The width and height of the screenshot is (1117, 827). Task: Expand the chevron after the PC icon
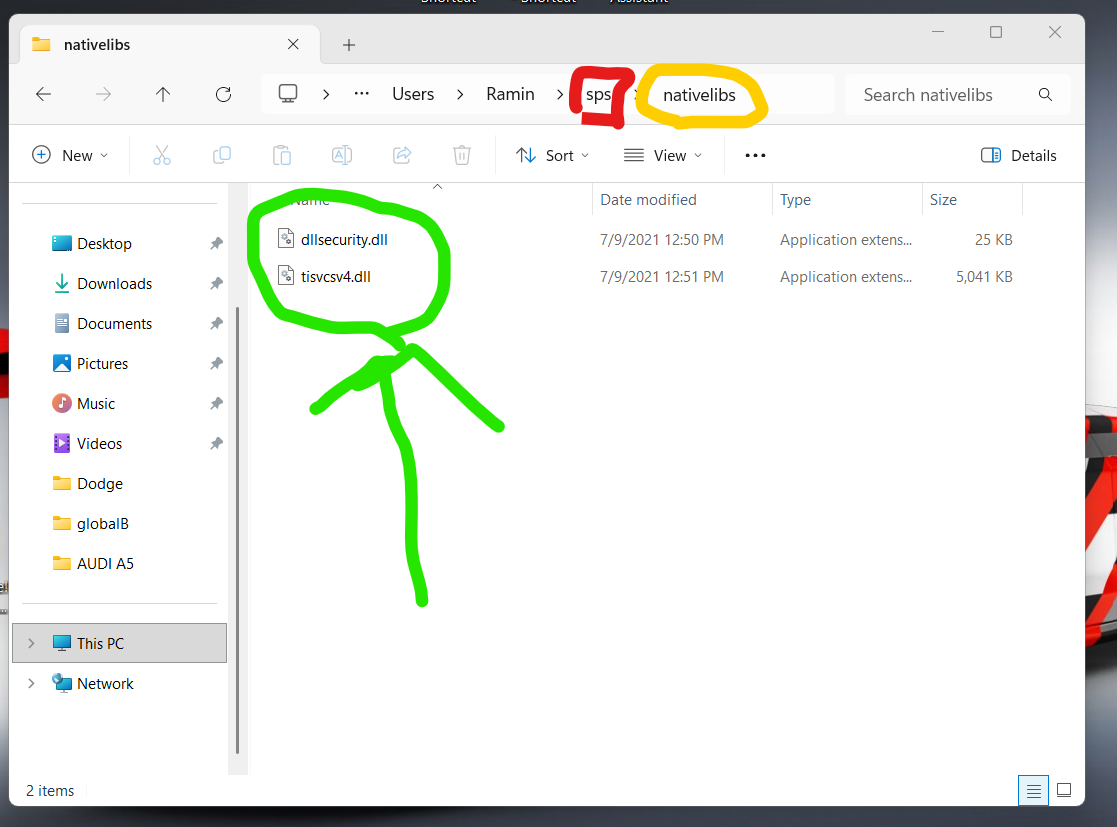(326, 94)
